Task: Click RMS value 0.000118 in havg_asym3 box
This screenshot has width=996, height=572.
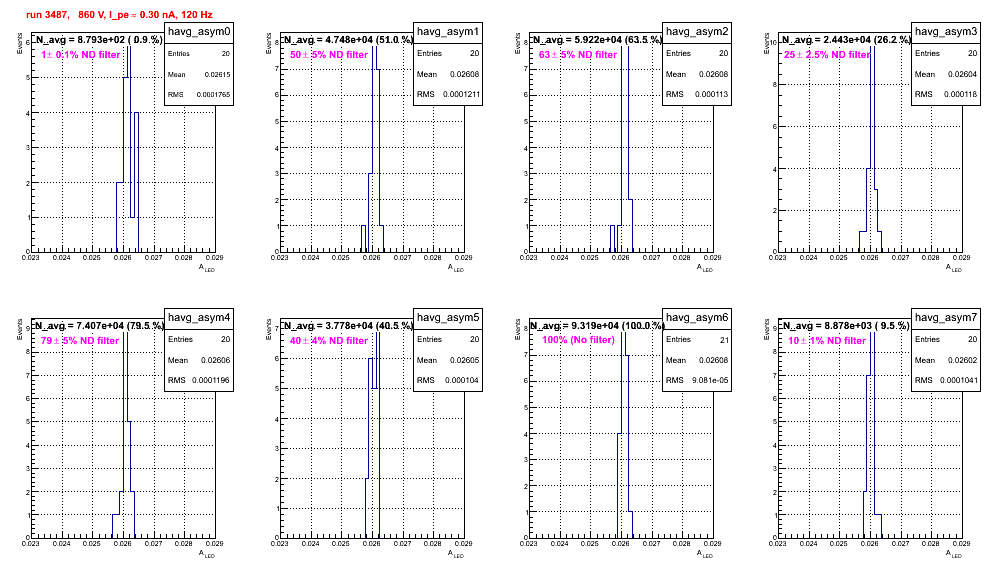Action: click(x=960, y=94)
